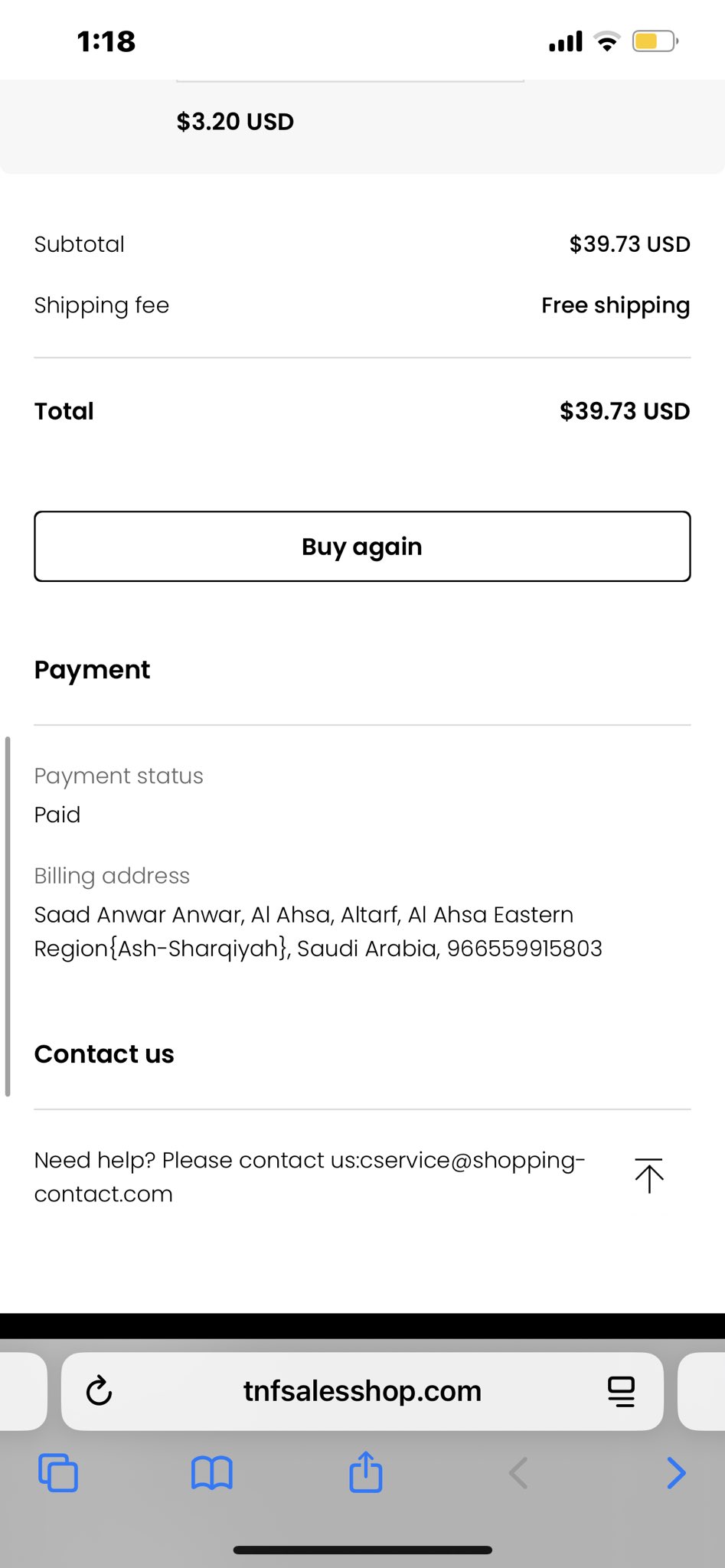The height and width of the screenshot is (1568, 725).
Task: Tap the billing address text block
Action: pyautogui.click(x=318, y=931)
